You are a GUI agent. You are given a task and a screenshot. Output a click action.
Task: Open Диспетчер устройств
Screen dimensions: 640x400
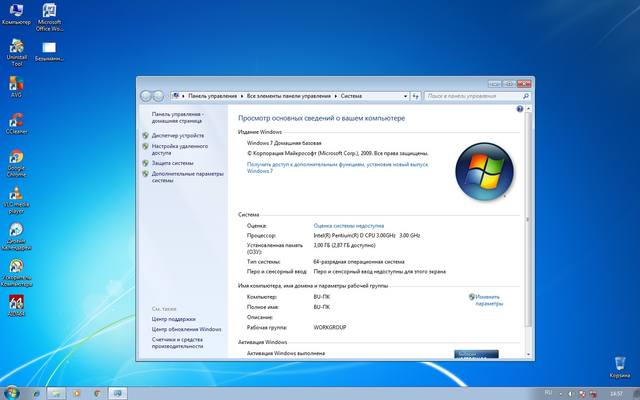pyautogui.click(x=178, y=136)
